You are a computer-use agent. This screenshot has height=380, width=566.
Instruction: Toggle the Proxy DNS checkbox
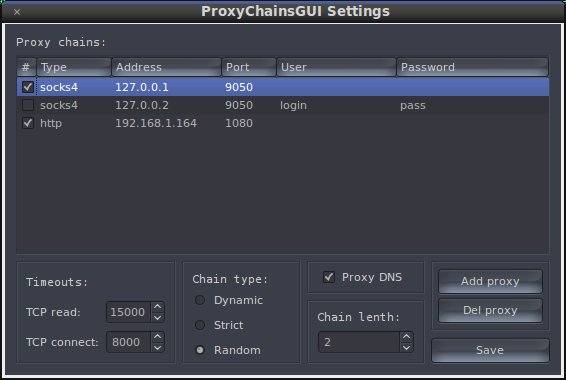point(329,277)
